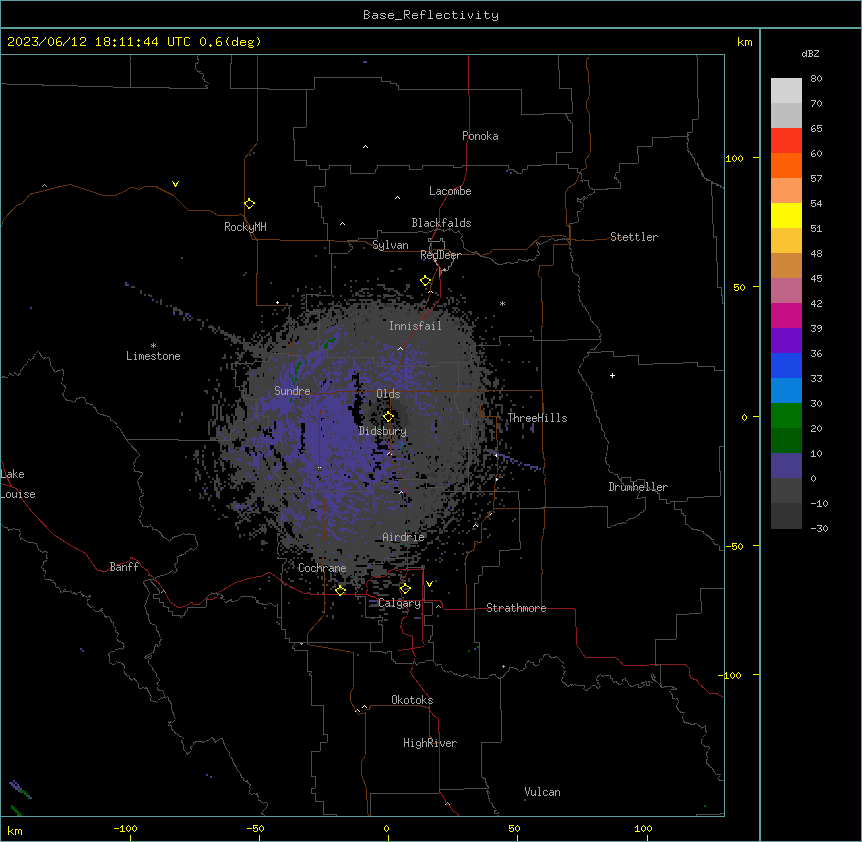Click the asterisk marker east of Innisfail
The image size is (862, 842).
coord(502,304)
